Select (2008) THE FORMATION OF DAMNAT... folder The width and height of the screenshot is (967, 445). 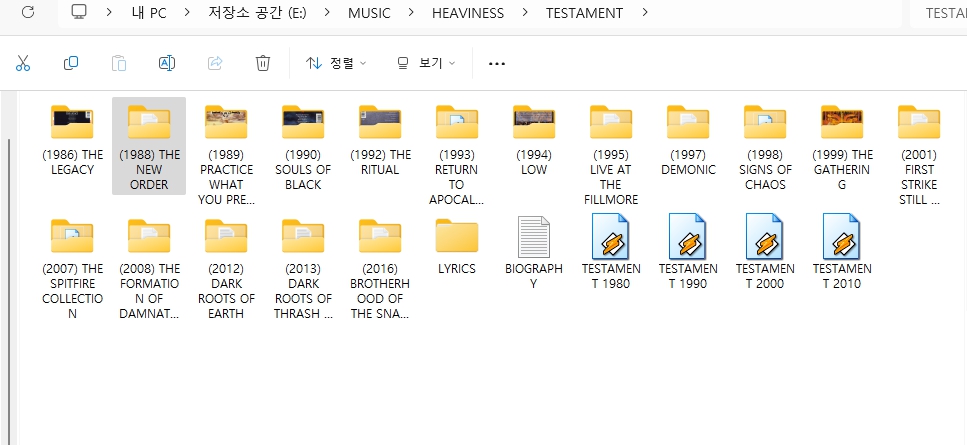(149, 268)
